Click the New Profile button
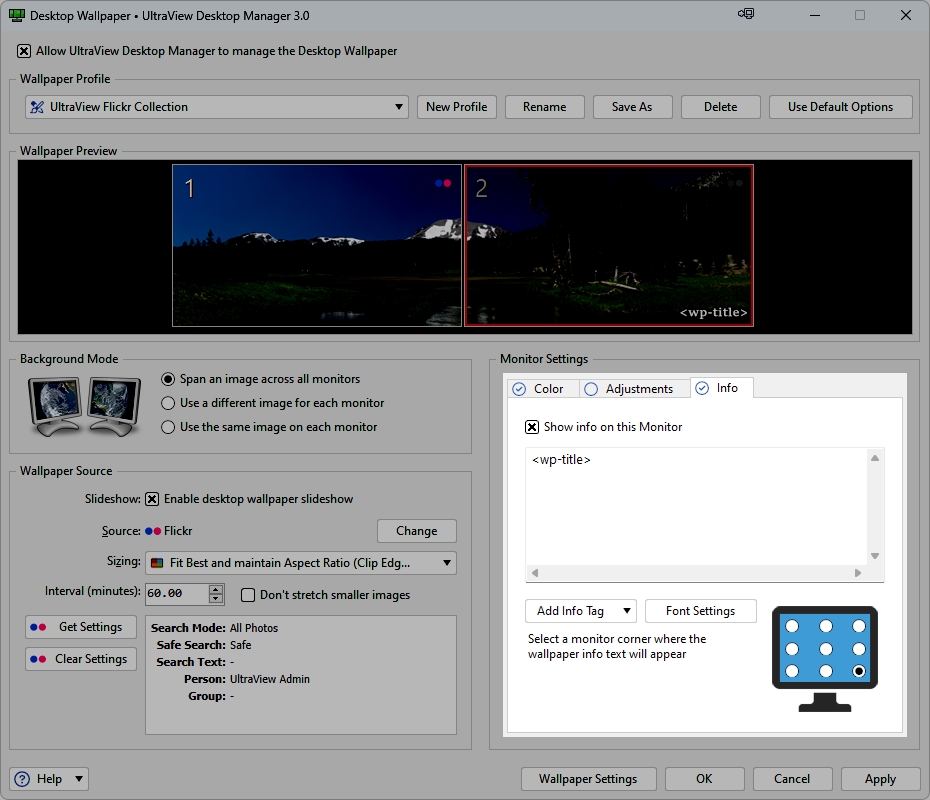Viewport: 930px width, 800px height. 457,106
